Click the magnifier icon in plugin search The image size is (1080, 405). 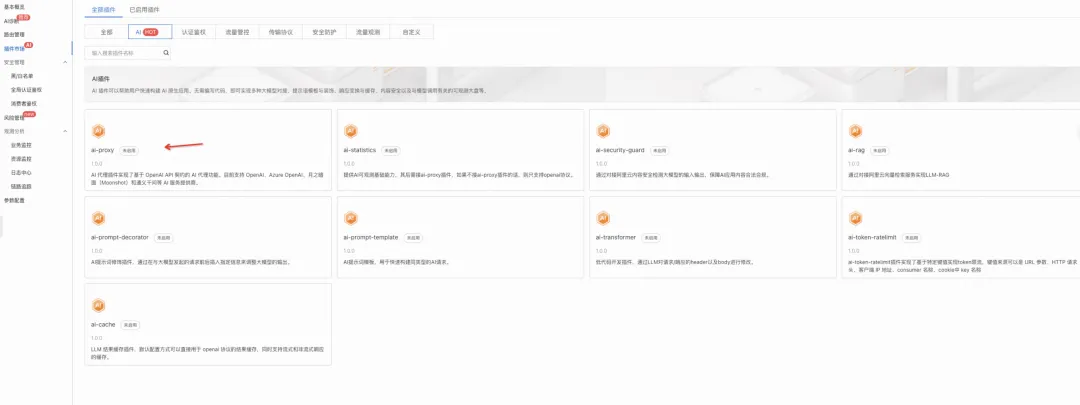point(165,52)
